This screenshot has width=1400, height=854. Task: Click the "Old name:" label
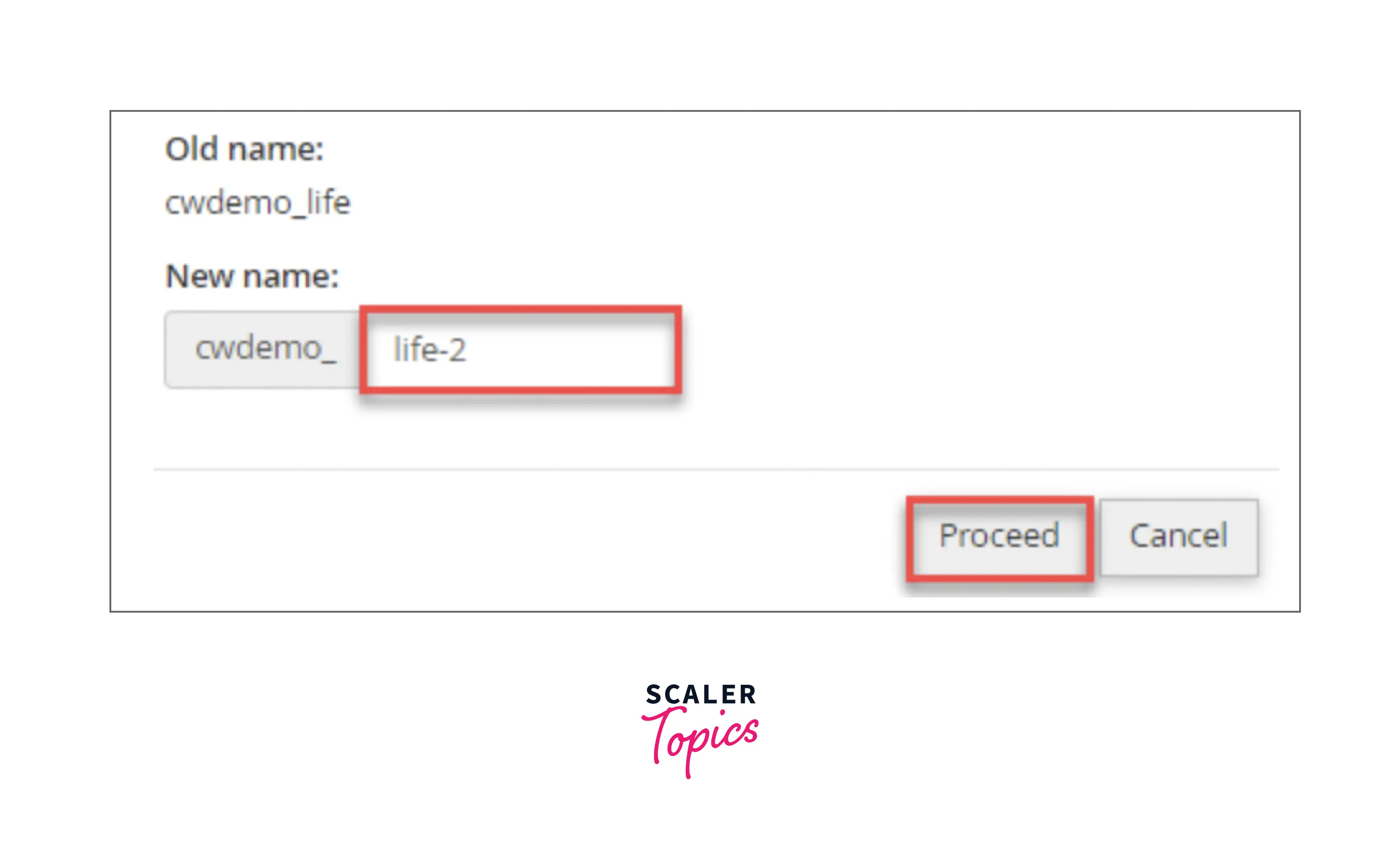pyautogui.click(x=245, y=149)
